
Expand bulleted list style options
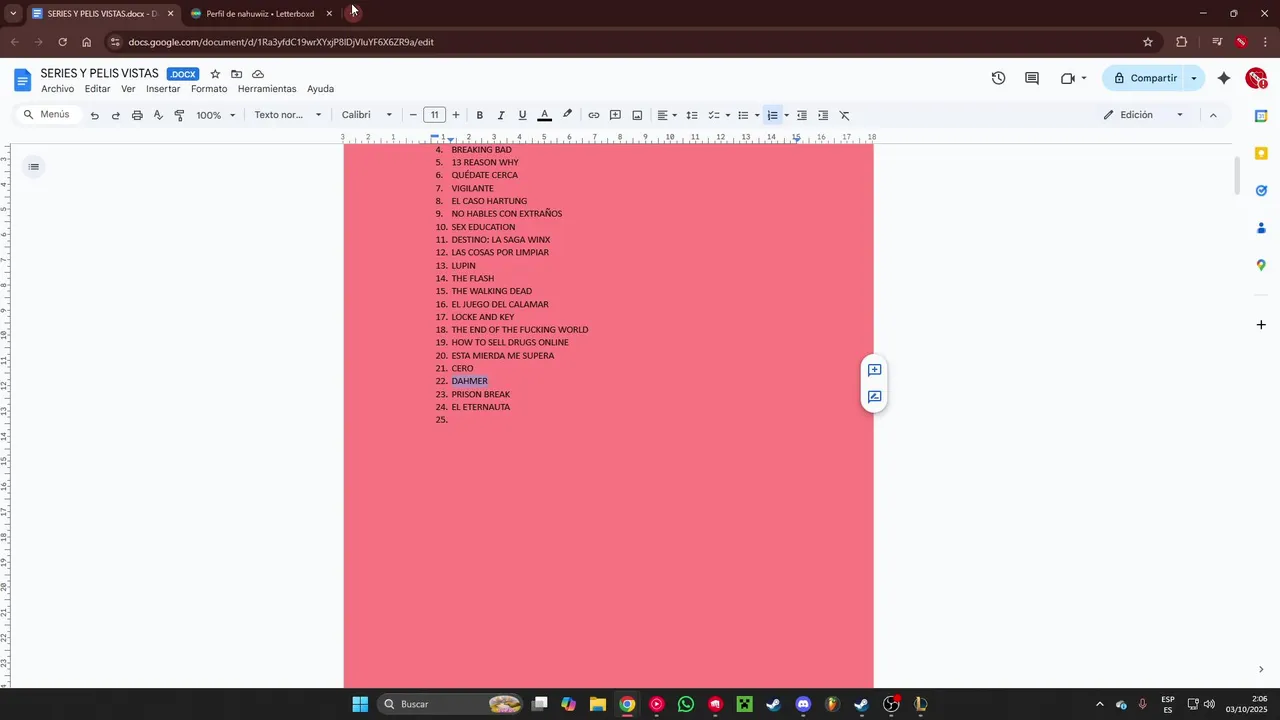(756, 115)
